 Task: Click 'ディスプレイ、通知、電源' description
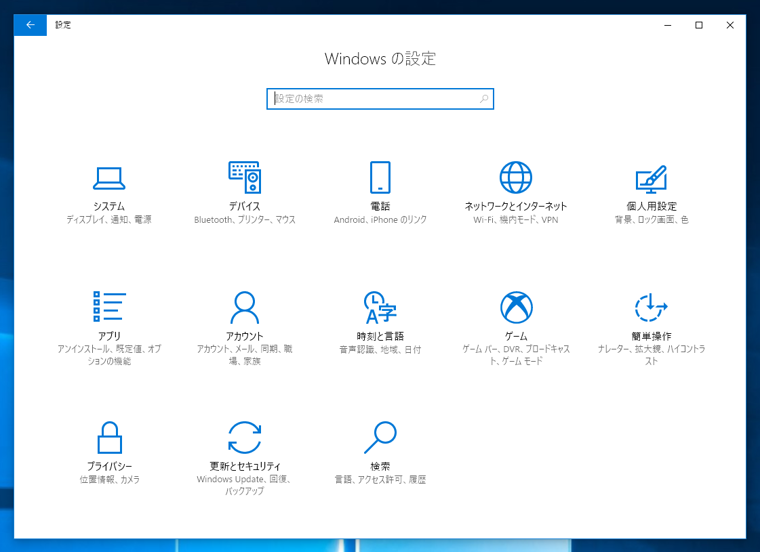(x=109, y=220)
